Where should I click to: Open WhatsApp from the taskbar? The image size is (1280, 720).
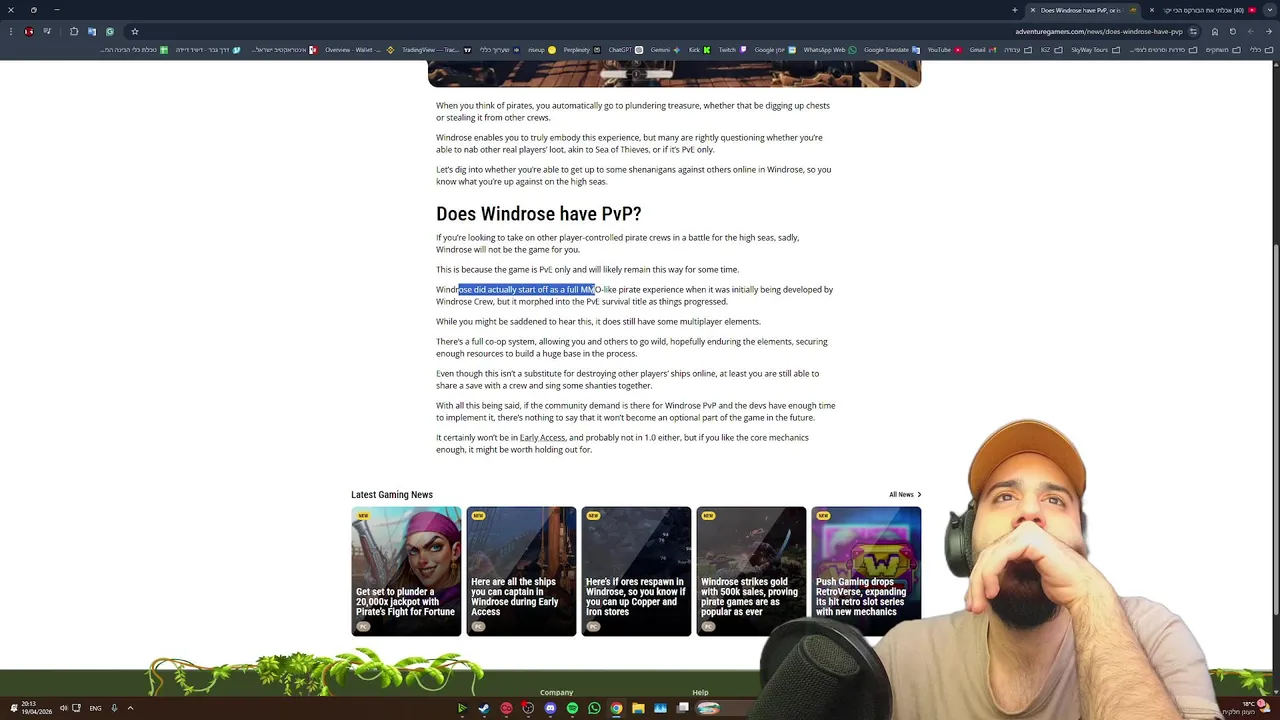pyautogui.click(x=594, y=708)
